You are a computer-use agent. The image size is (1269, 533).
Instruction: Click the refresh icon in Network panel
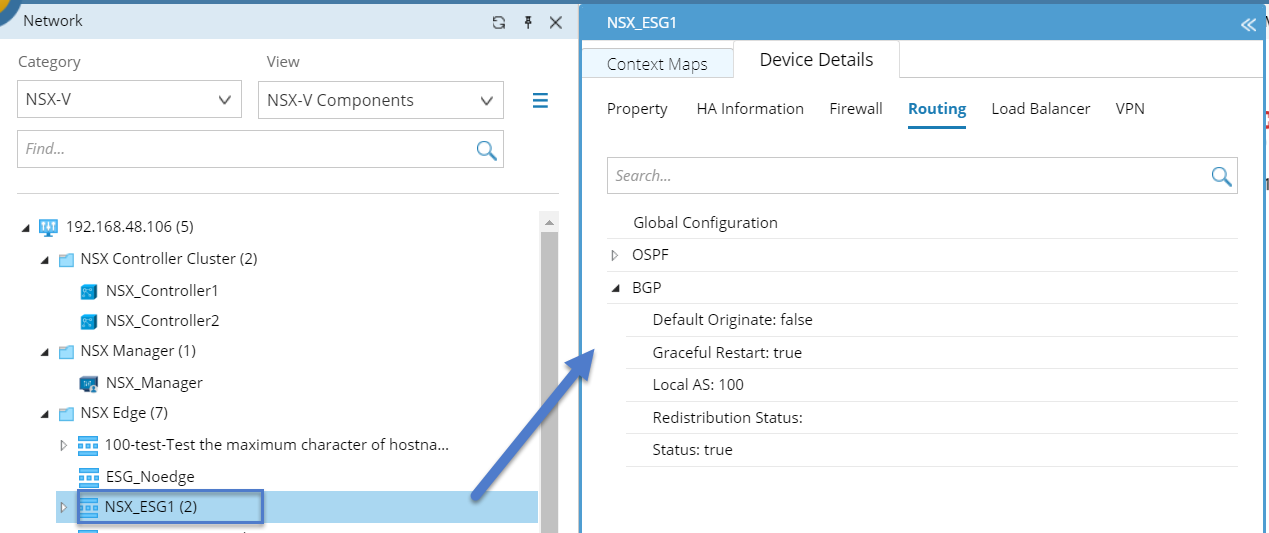(499, 22)
